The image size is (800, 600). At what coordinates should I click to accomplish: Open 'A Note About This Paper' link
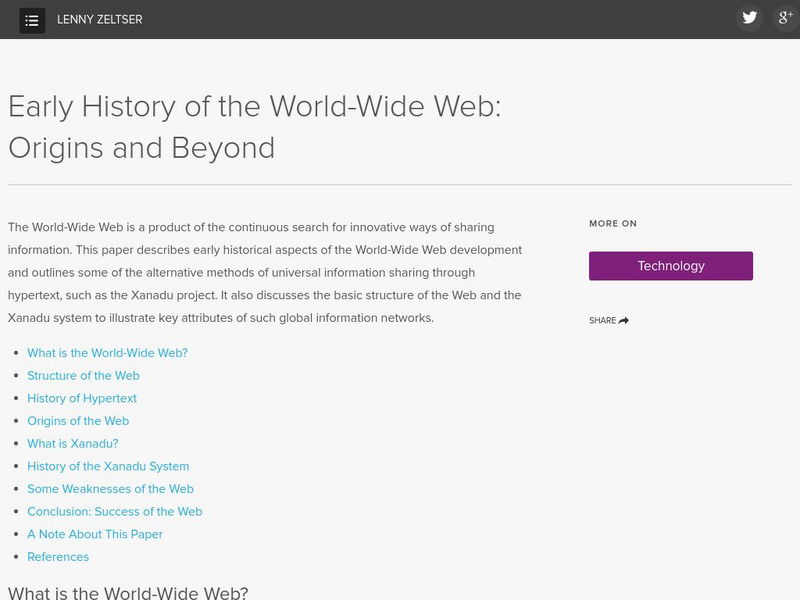coord(95,534)
